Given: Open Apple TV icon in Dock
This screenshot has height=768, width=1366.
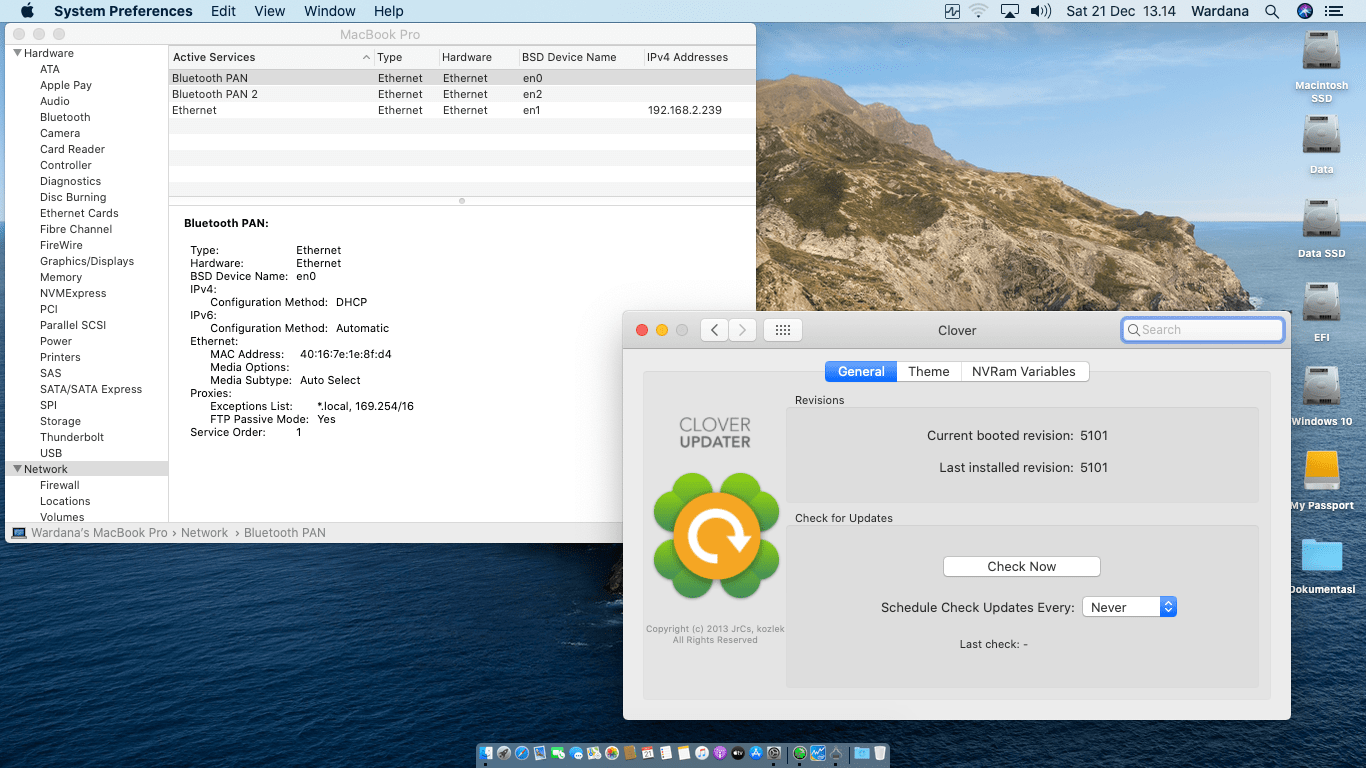Looking at the screenshot, I should tap(738, 753).
